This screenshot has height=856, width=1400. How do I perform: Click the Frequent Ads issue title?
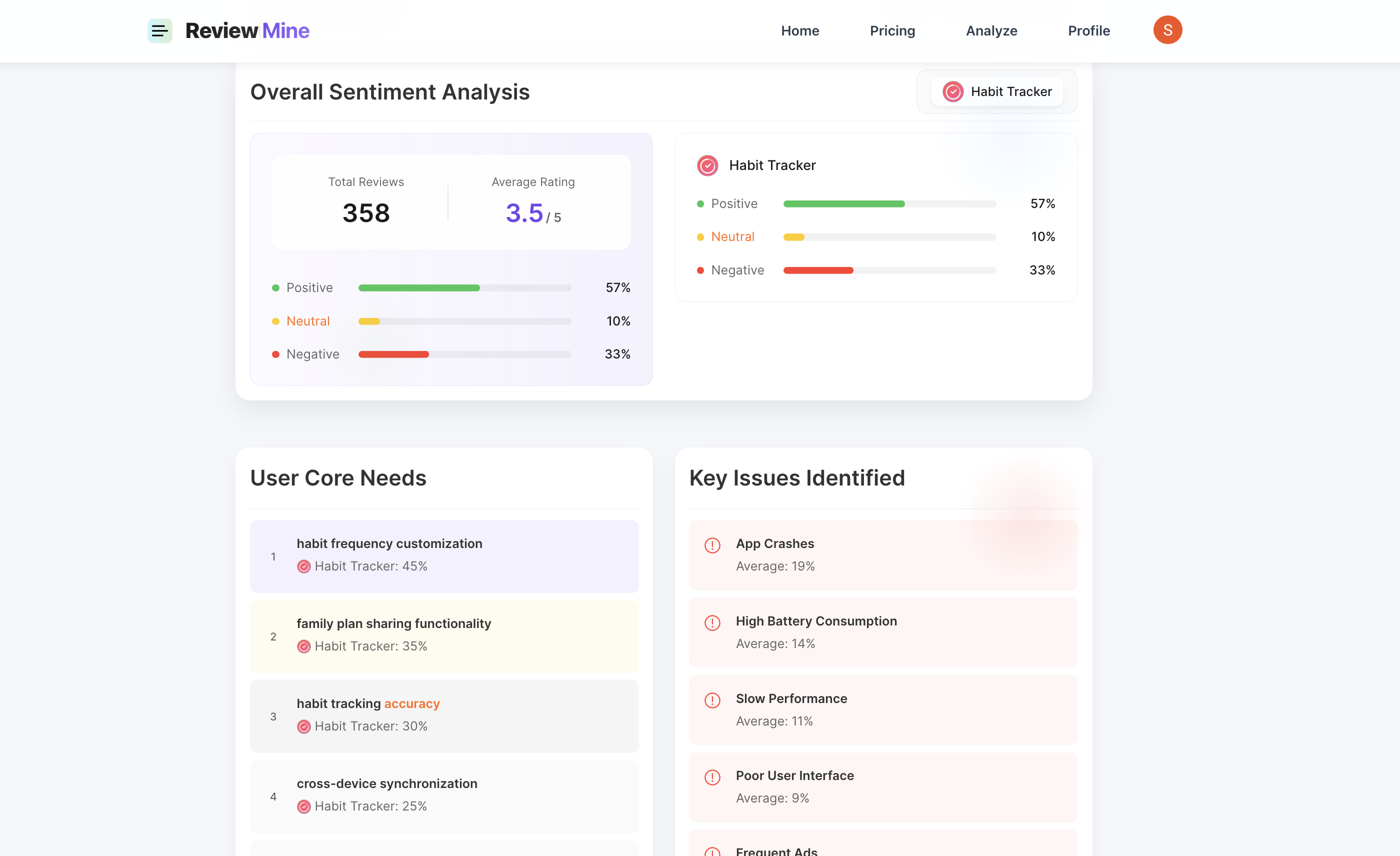coord(776,851)
